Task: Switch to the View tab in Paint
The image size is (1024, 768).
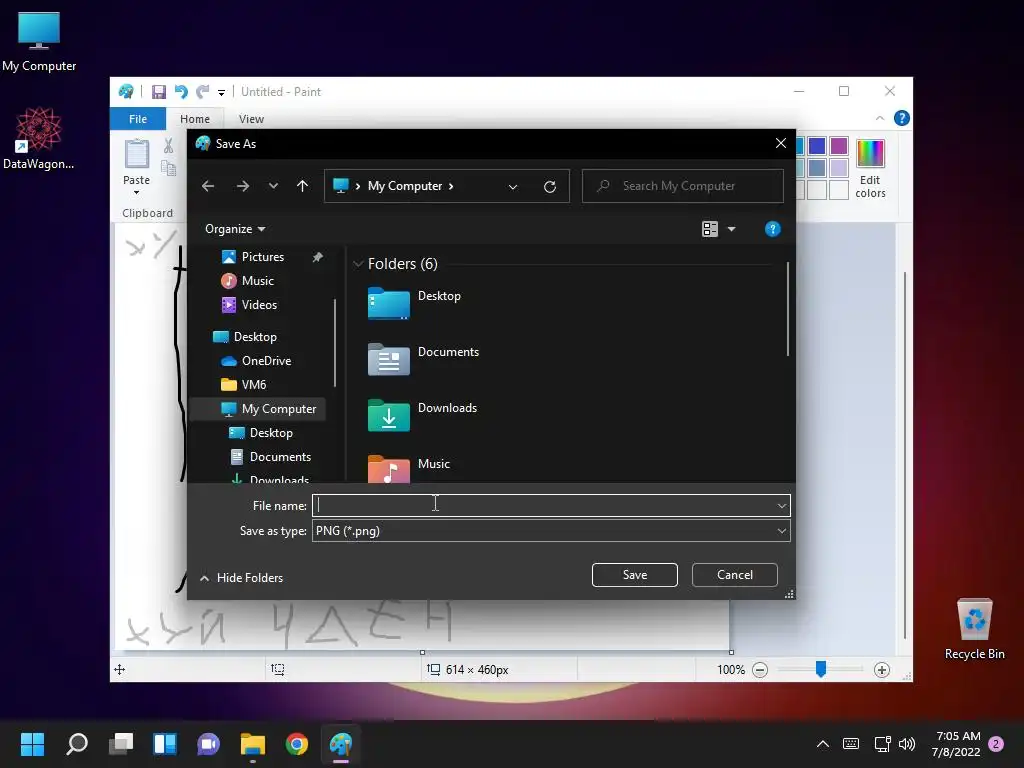Action: coord(251,119)
